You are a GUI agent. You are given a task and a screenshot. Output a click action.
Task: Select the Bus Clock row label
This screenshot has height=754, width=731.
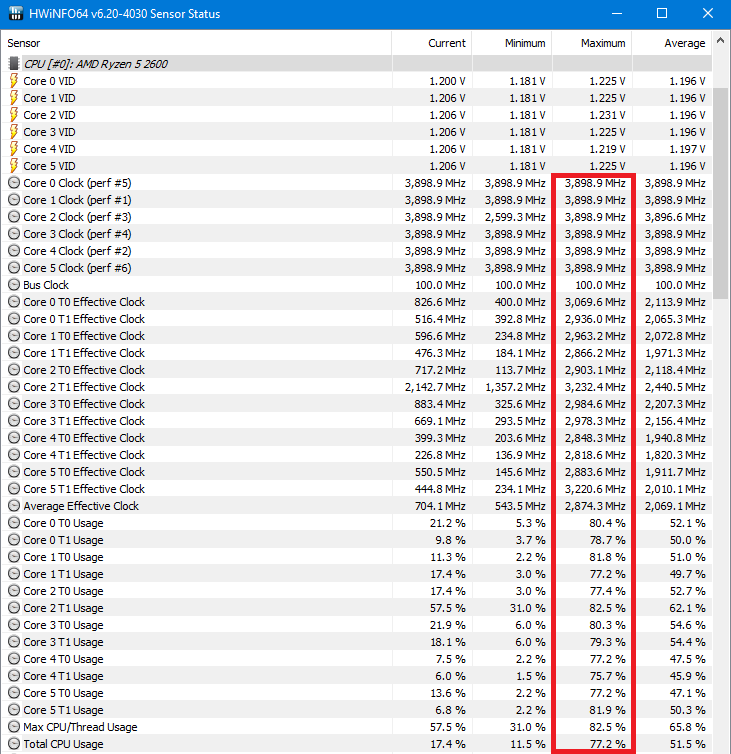click(x=46, y=285)
